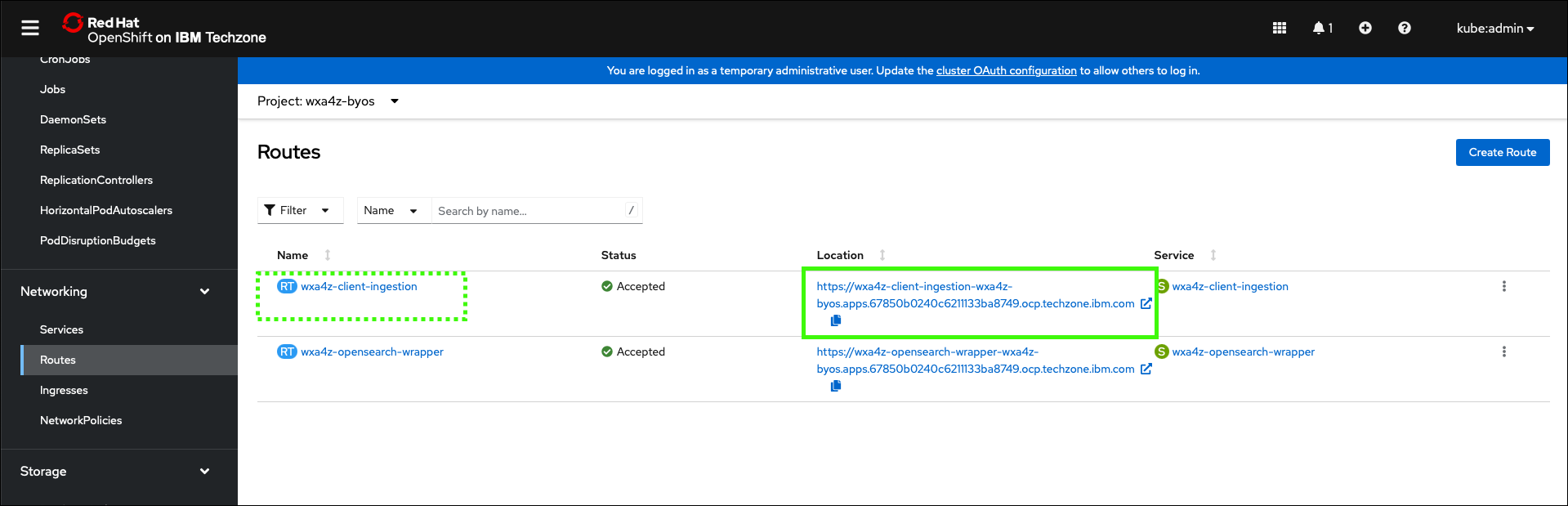This screenshot has width=1568, height=506.
Task: Open the Project wxa4z-byos selector
Action: (x=328, y=101)
